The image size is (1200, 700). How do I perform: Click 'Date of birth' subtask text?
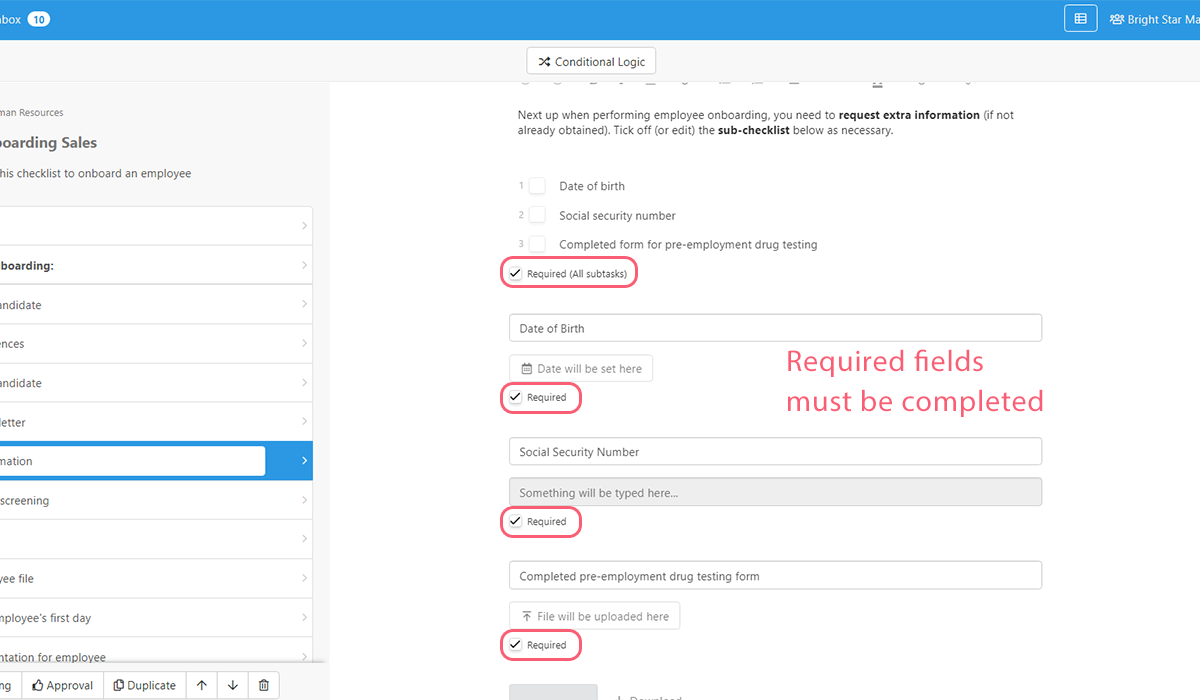point(592,186)
